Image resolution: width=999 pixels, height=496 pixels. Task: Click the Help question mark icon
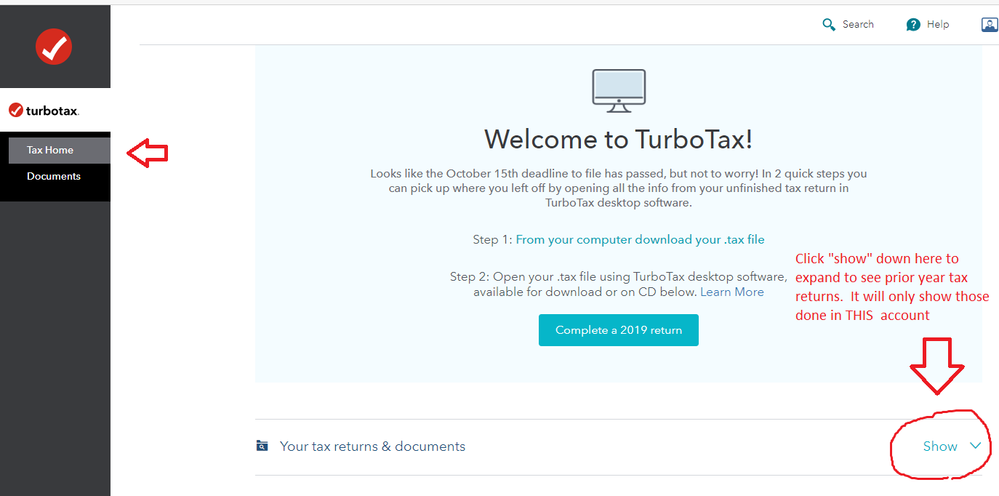click(913, 25)
